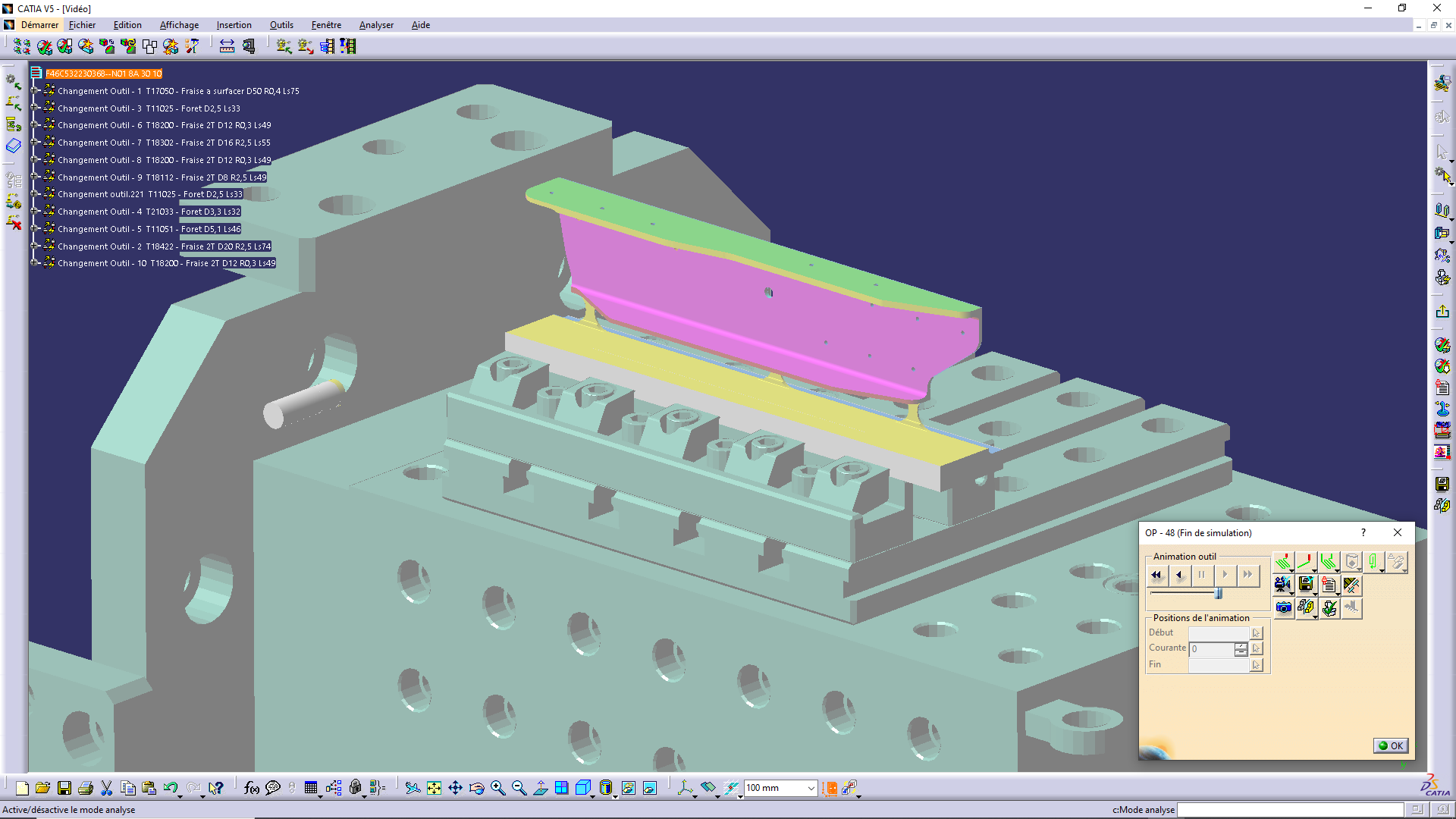This screenshot has height=819, width=1456.
Task: Expand the Changement Outil - 1 T17050 node
Action: 35,90
